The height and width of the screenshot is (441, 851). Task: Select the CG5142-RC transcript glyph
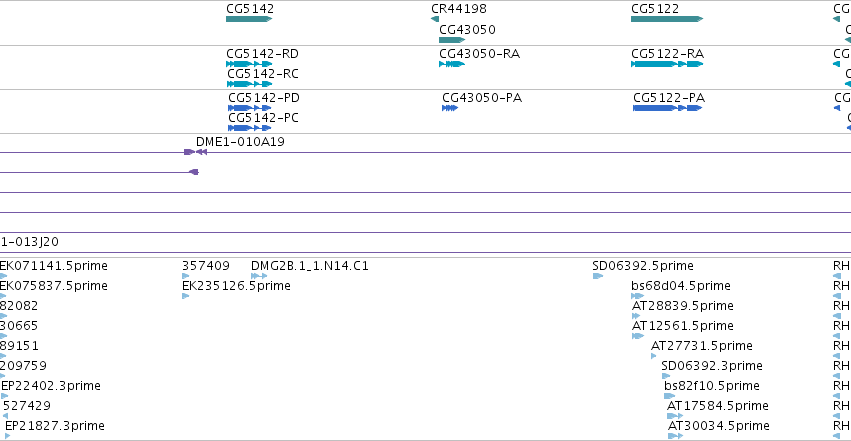(x=250, y=84)
